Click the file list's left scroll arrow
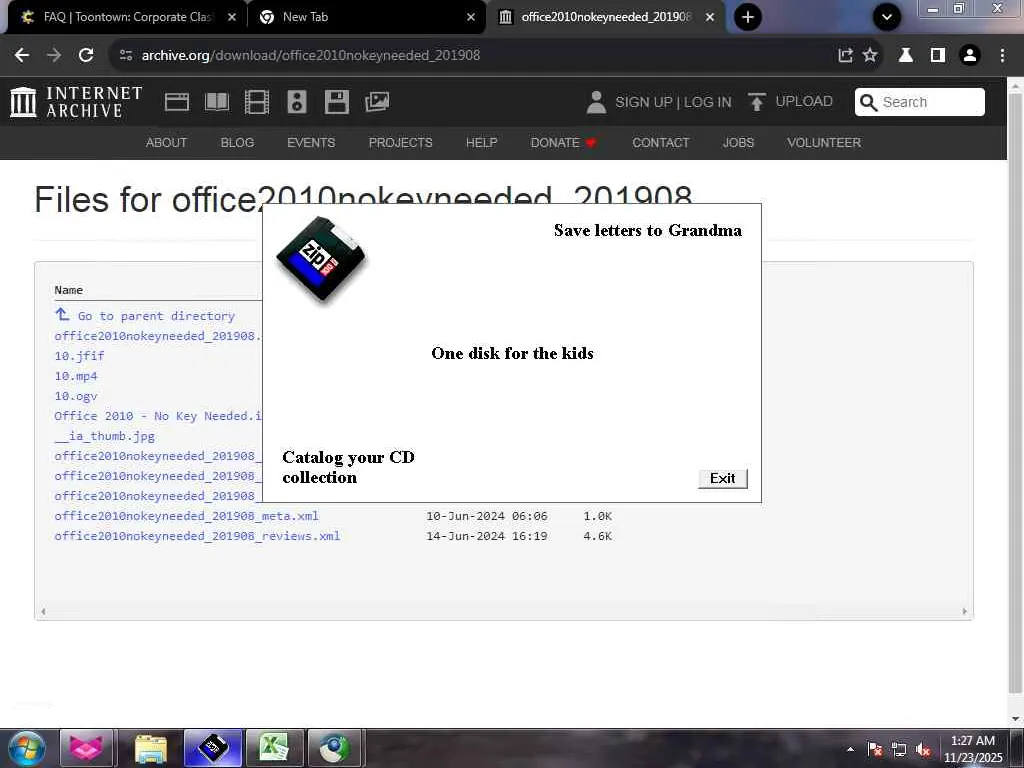 tap(43, 611)
